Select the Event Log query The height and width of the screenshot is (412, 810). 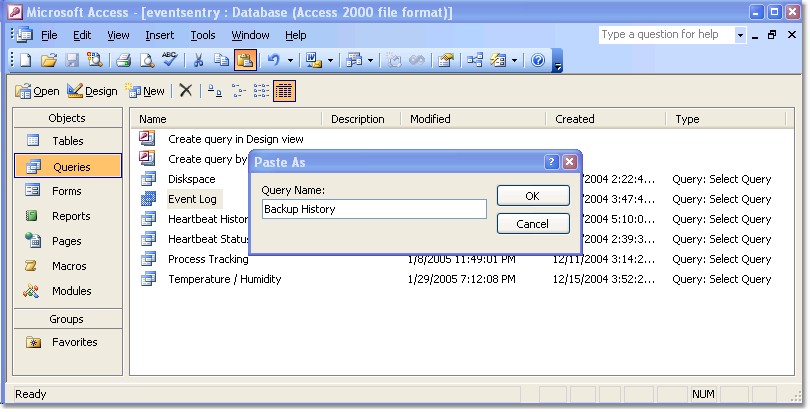pyautogui.click(x=192, y=199)
